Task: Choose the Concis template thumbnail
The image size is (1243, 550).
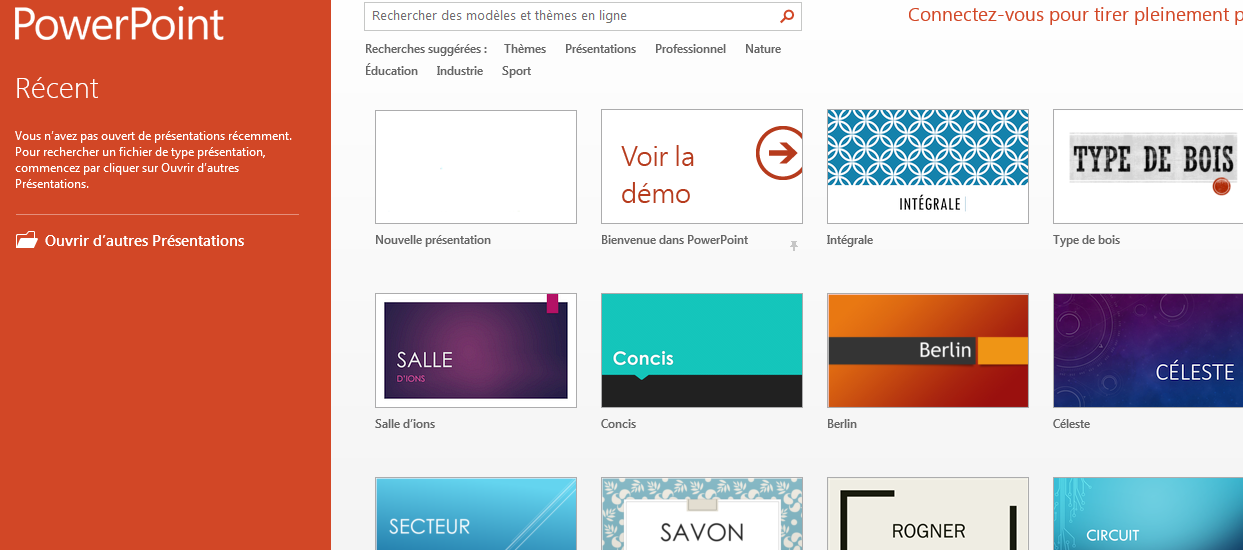Action: click(702, 350)
